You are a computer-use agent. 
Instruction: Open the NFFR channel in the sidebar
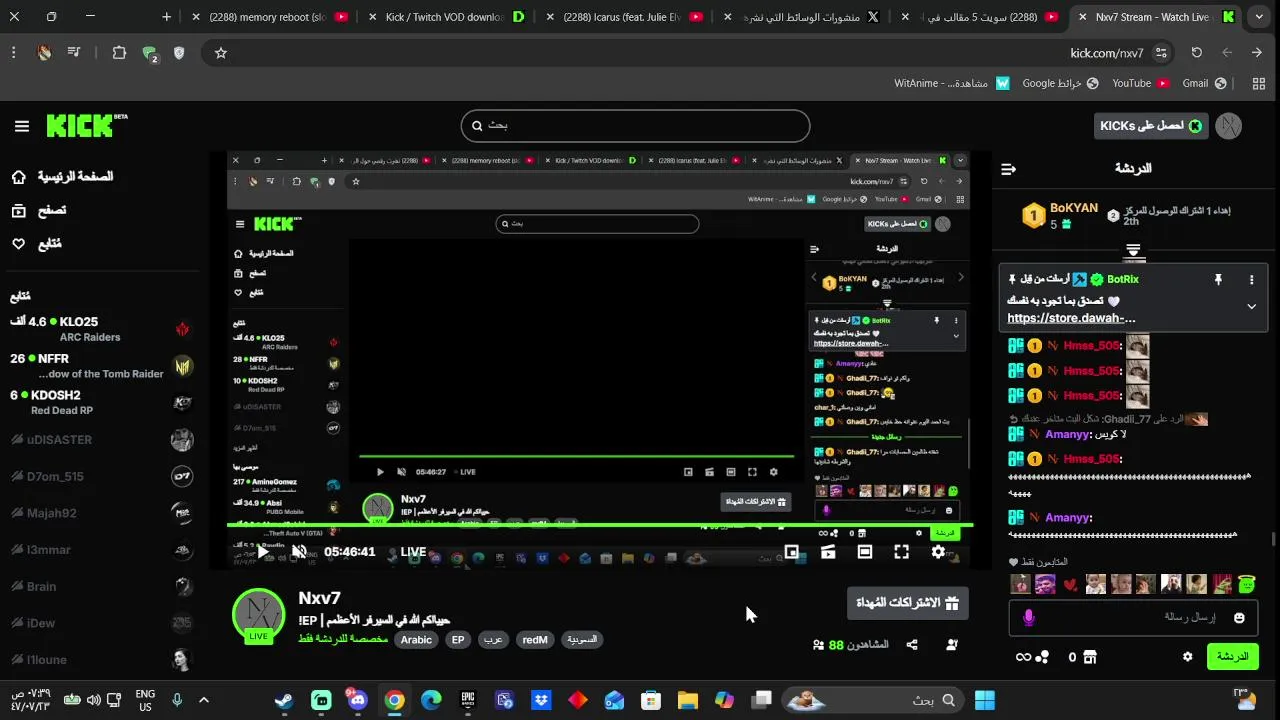(x=100, y=366)
